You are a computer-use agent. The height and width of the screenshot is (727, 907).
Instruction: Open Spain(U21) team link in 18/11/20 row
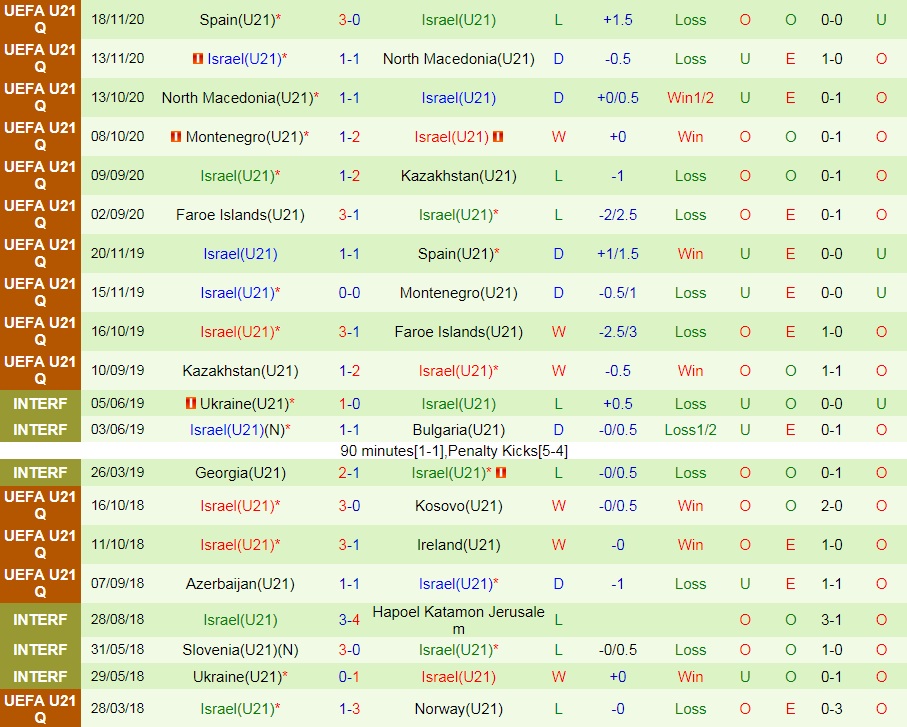[x=237, y=20]
